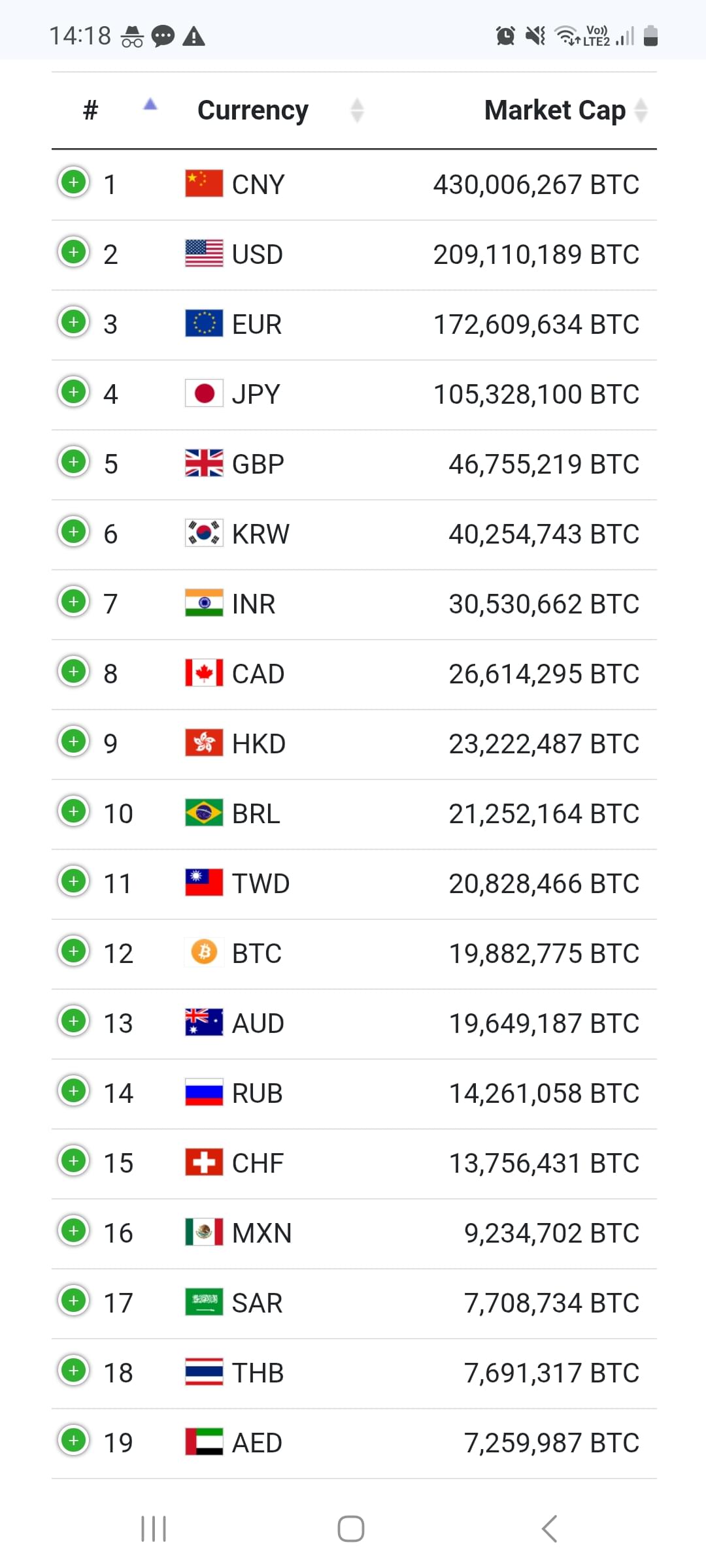
Task: Tap the Japan flag next to JPY
Action: tap(204, 393)
